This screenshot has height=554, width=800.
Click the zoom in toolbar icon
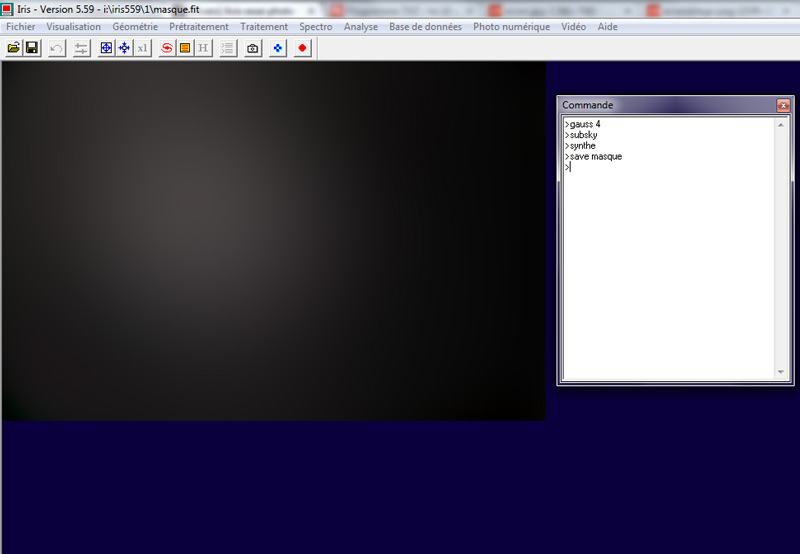click(106, 48)
